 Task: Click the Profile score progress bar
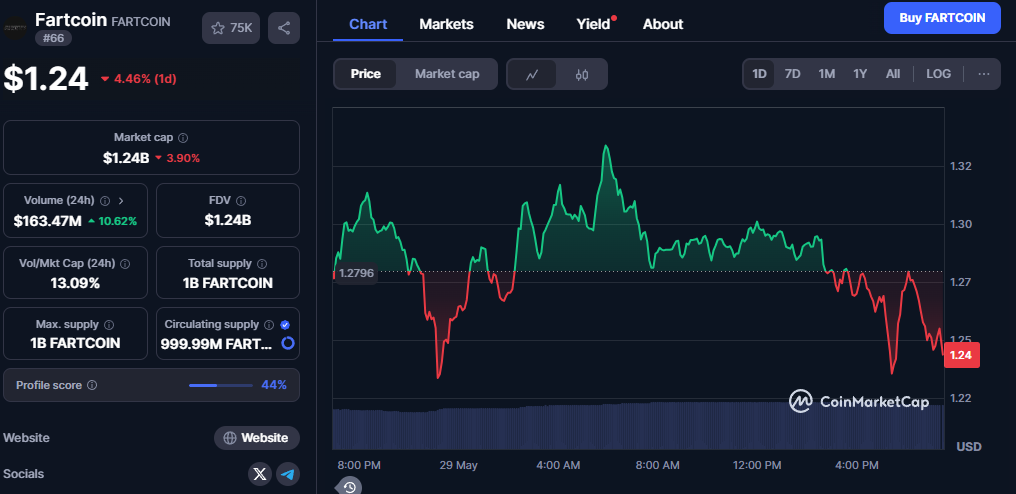(x=221, y=385)
